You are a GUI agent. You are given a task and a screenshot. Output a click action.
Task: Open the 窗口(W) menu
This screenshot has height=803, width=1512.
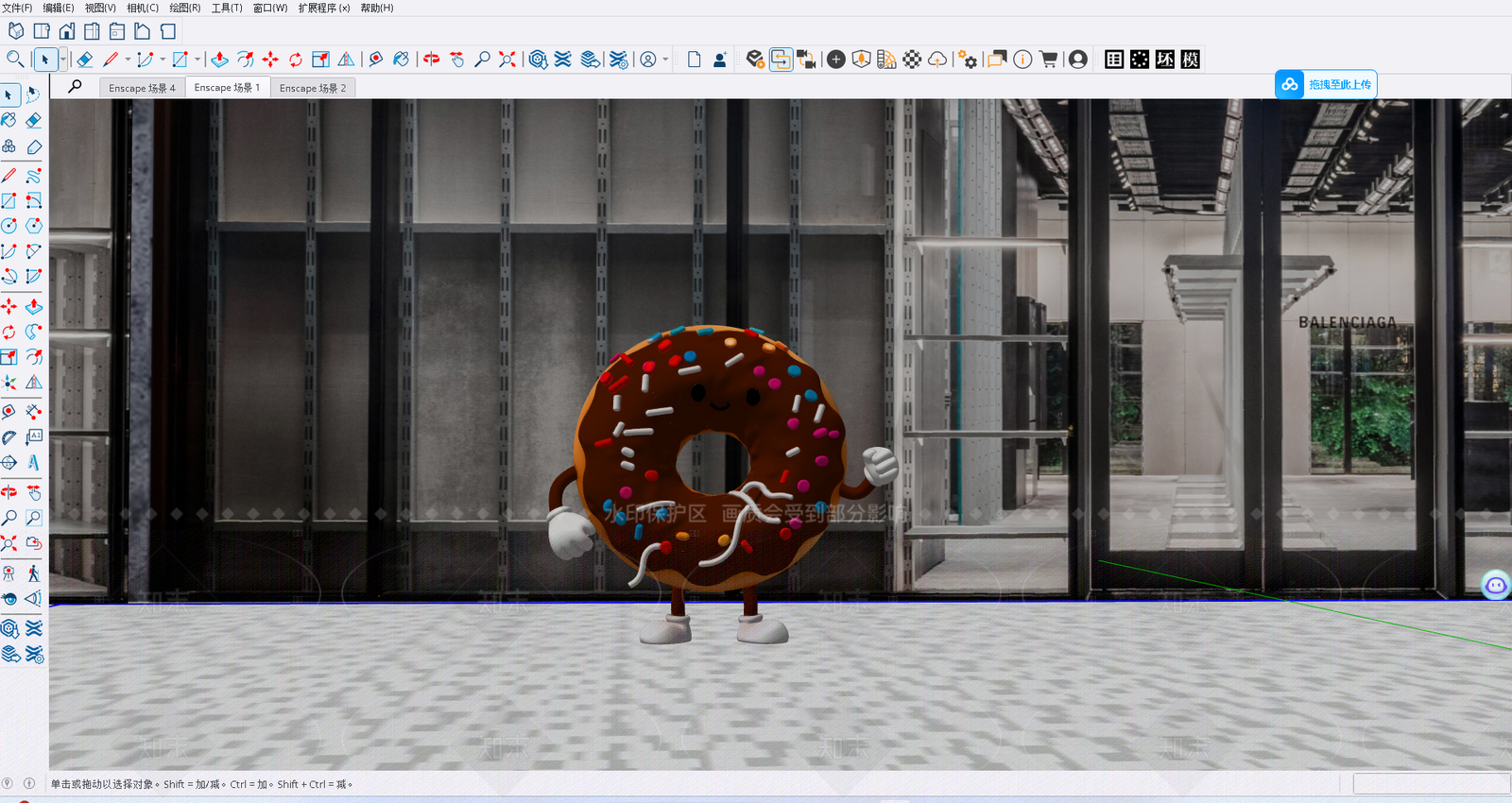pos(270,8)
